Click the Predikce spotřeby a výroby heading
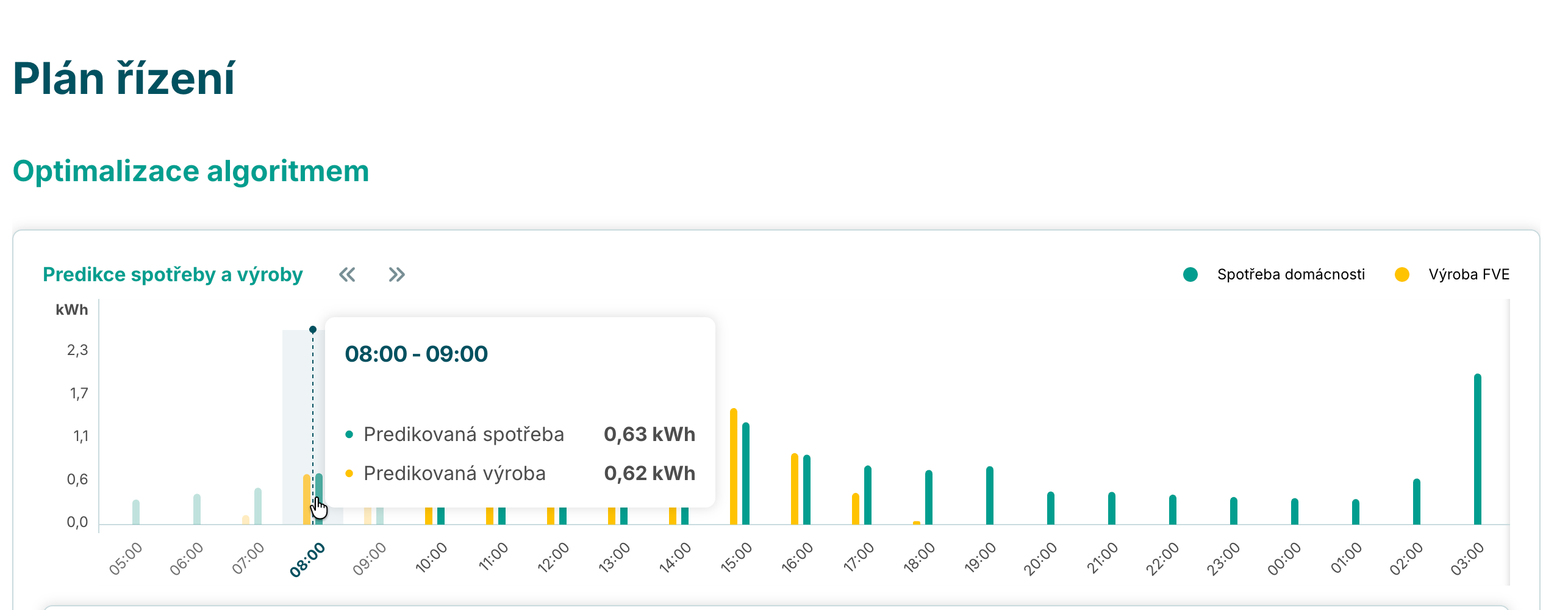Image resolution: width=1568 pixels, height=610 pixels. (173, 274)
